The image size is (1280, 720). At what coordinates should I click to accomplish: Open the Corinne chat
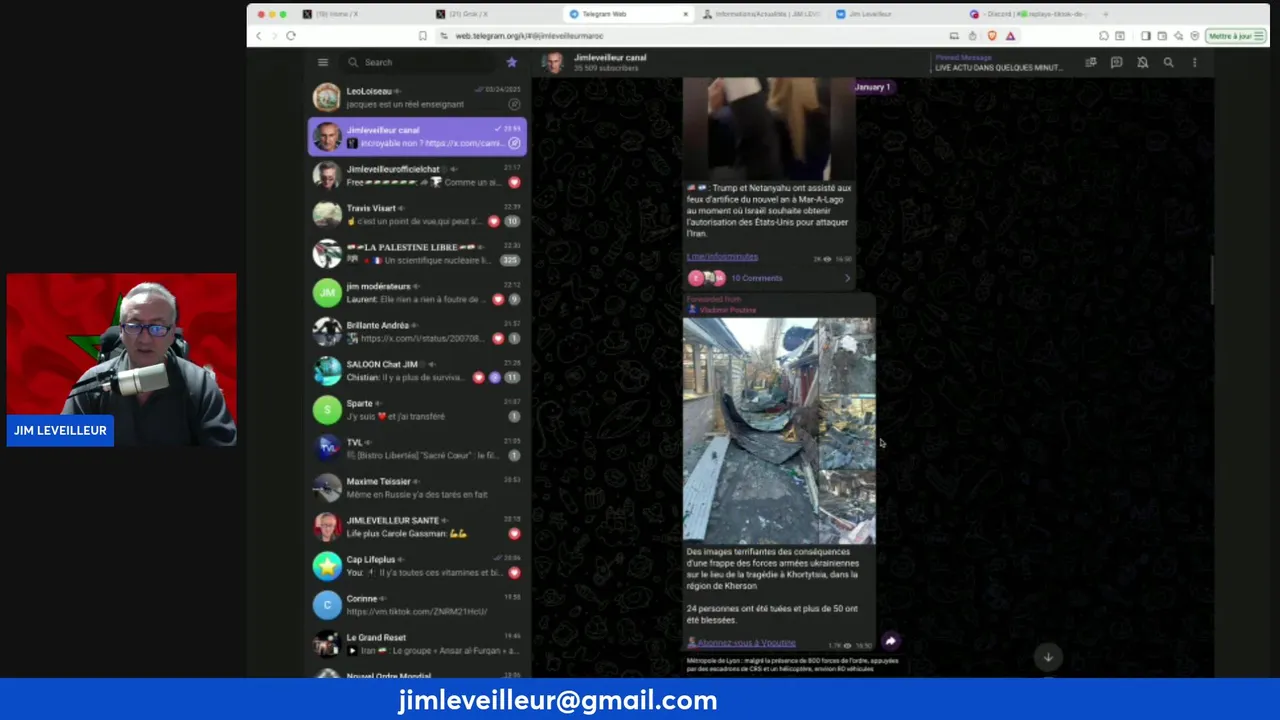point(417,604)
